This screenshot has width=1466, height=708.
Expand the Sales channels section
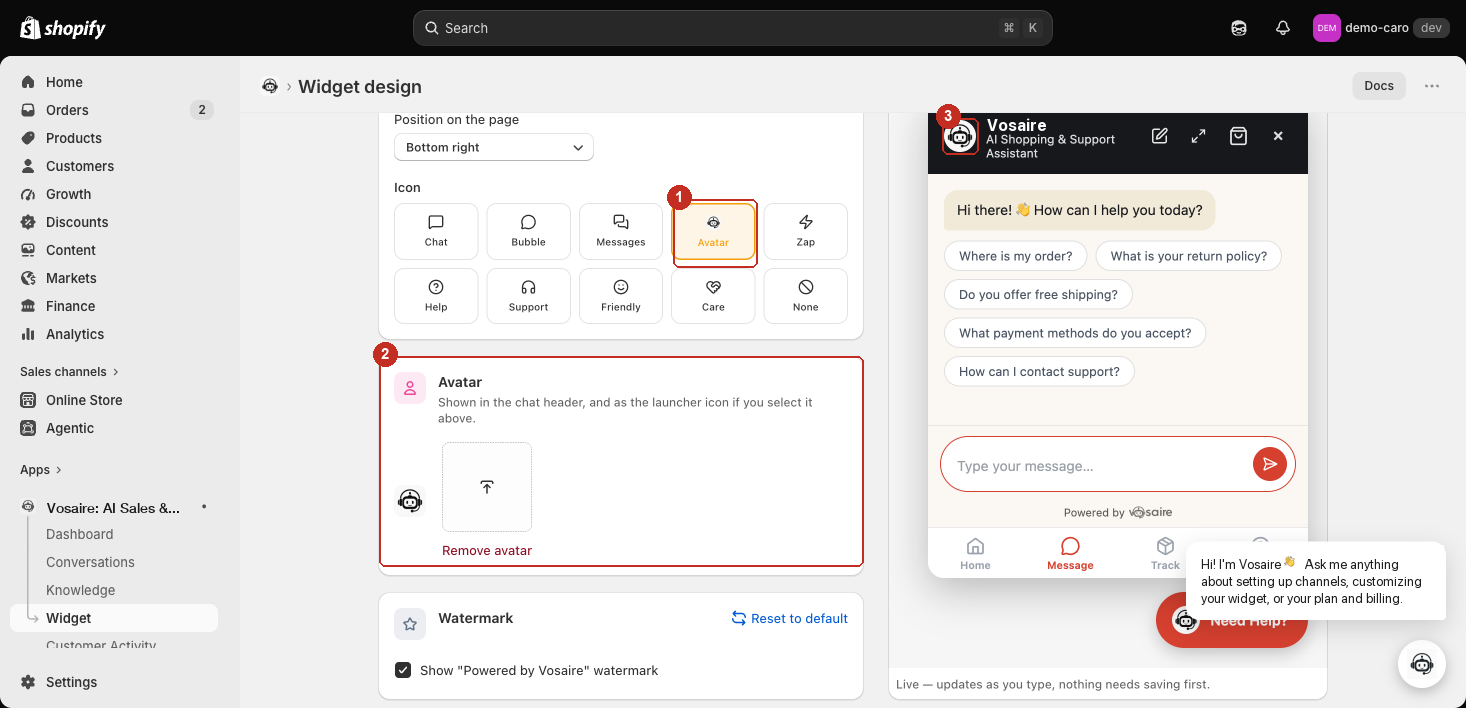pos(70,372)
